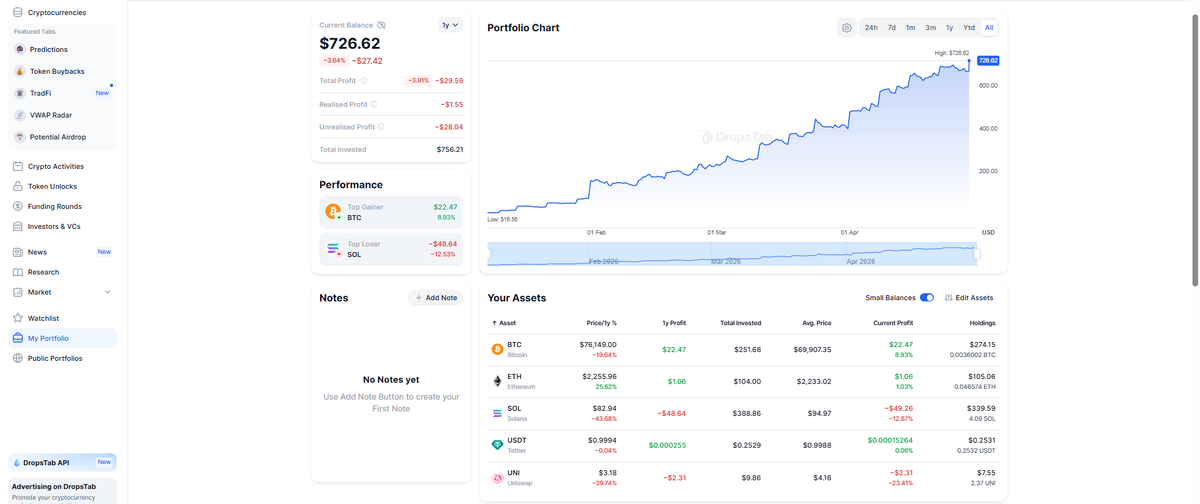This screenshot has width=1200, height=504.
Task: Click the Solana logo in assets
Action: (497, 414)
